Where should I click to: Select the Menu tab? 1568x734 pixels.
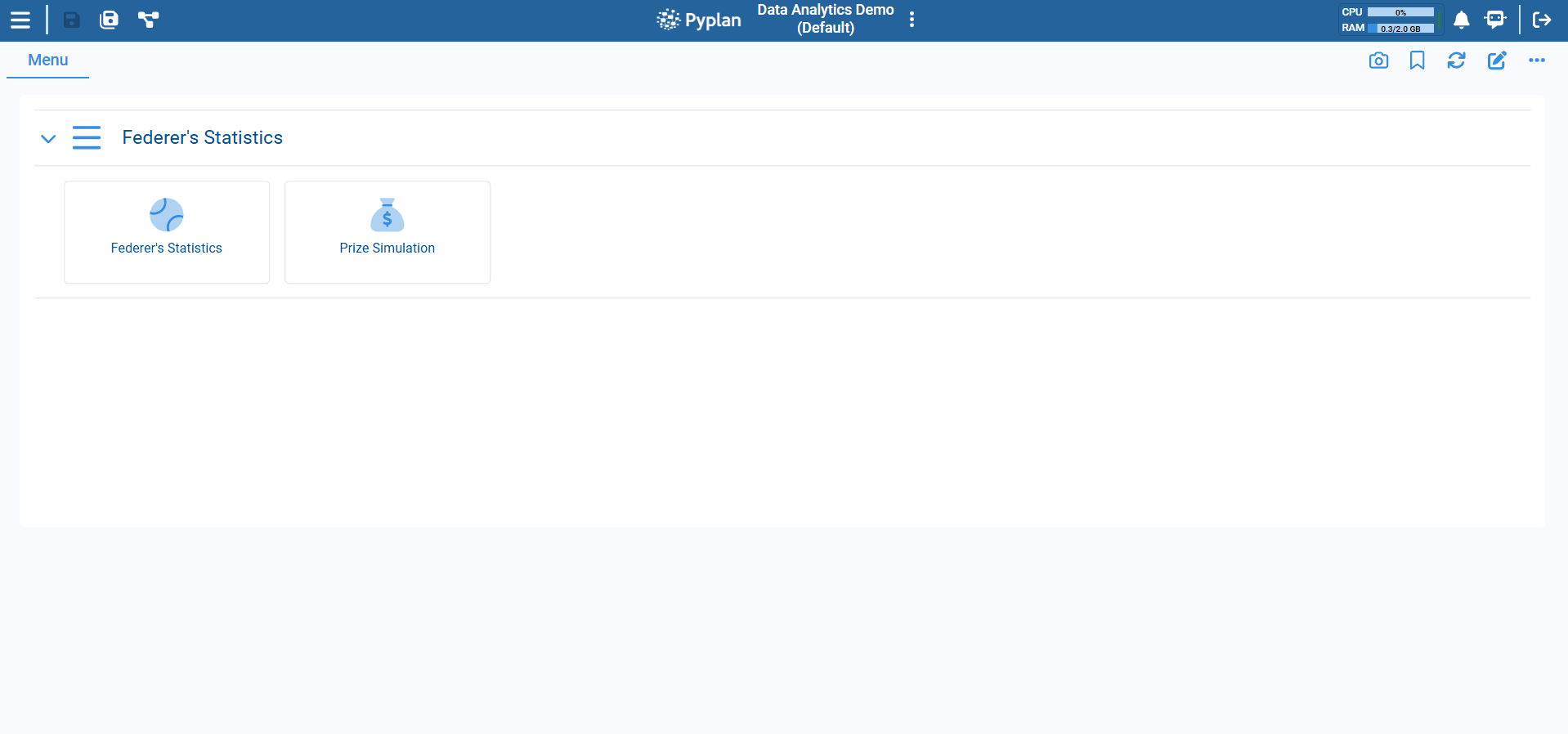coord(47,60)
